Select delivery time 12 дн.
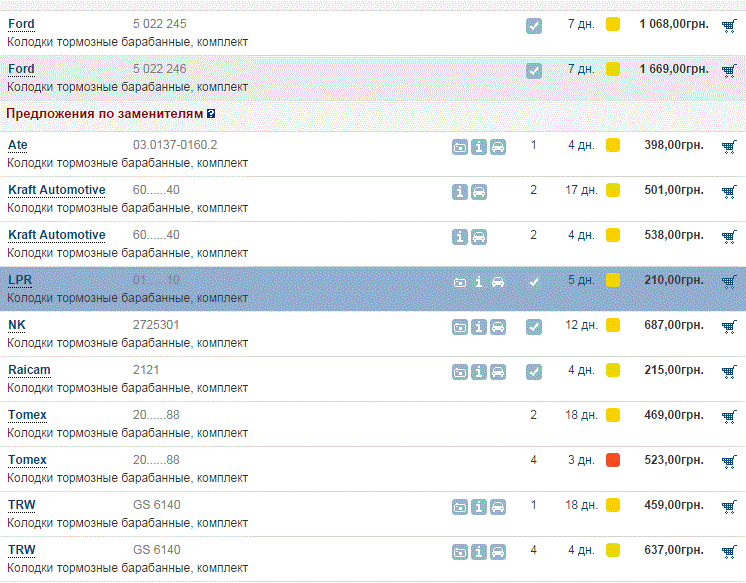746x583 pixels. (581, 325)
